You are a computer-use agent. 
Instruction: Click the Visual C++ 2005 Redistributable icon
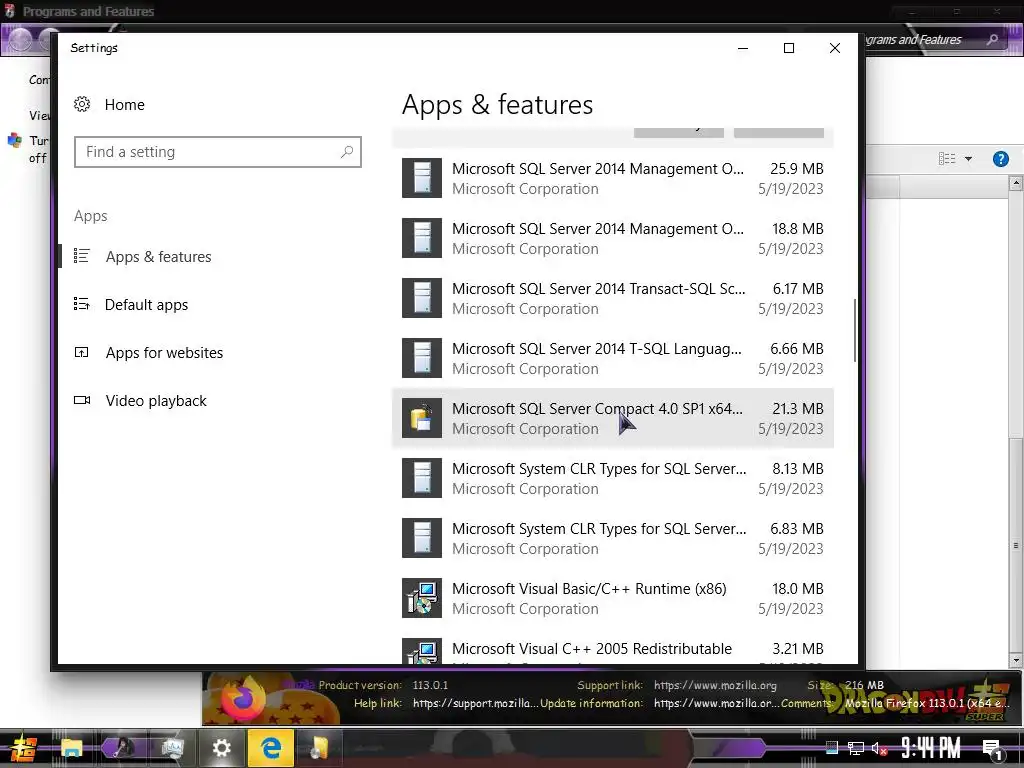[x=422, y=651]
